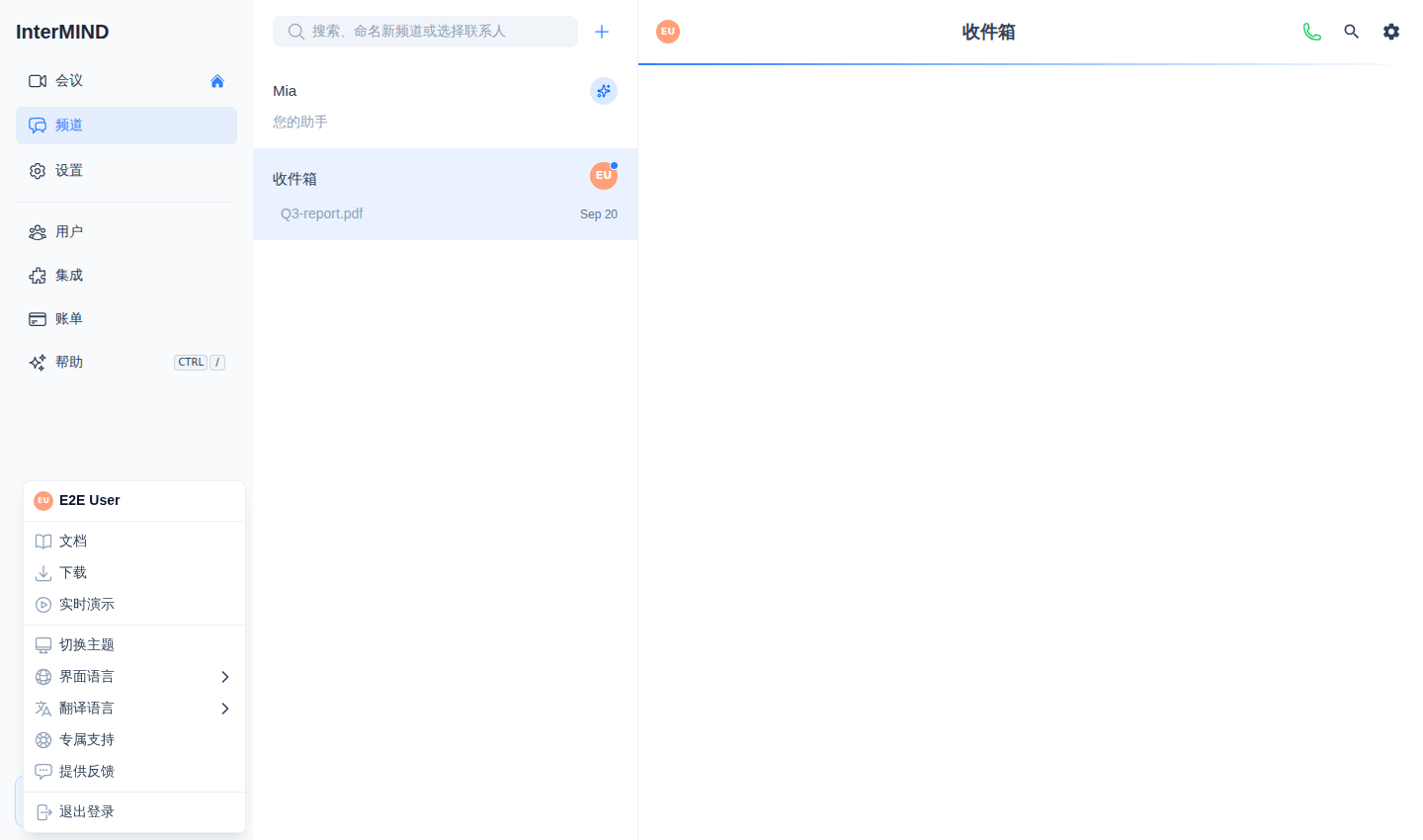Open search using the header magnifier icon

(x=1351, y=32)
